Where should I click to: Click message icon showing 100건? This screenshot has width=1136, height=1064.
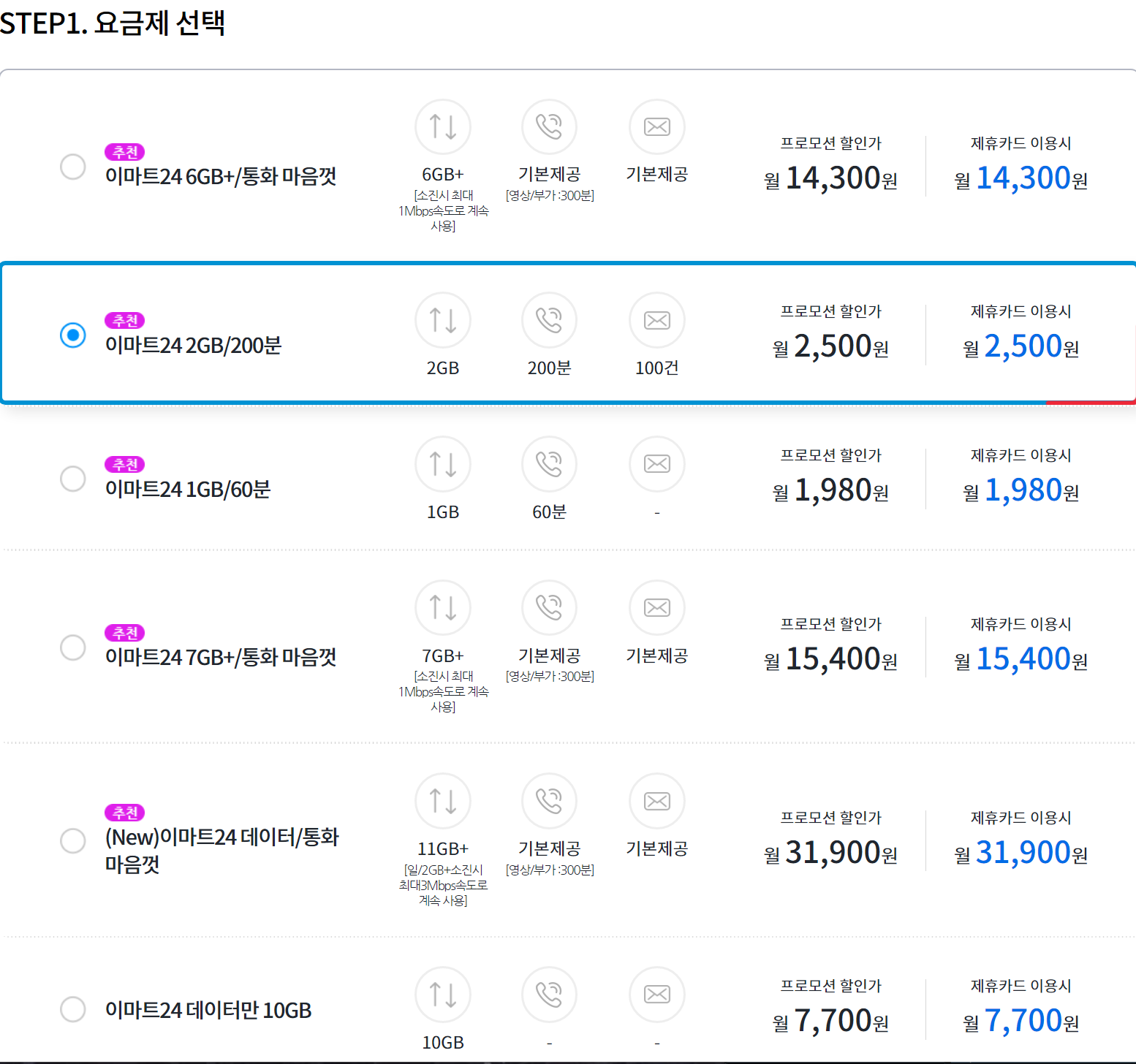tap(657, 320)
